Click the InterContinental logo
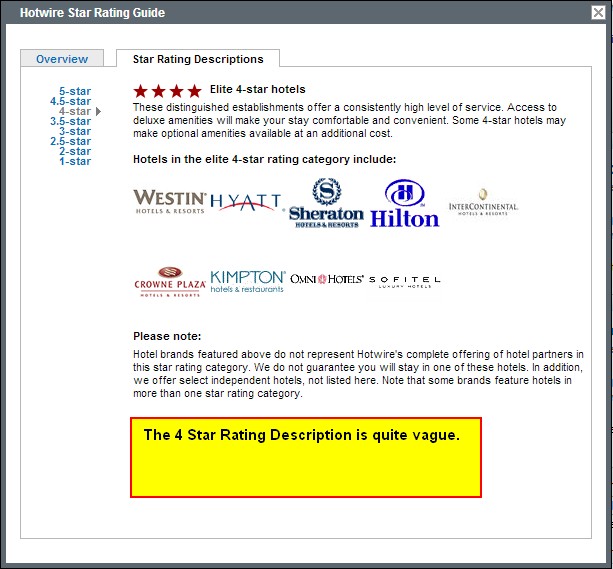Viewport: 613px width, 569px height. [483, 203]
